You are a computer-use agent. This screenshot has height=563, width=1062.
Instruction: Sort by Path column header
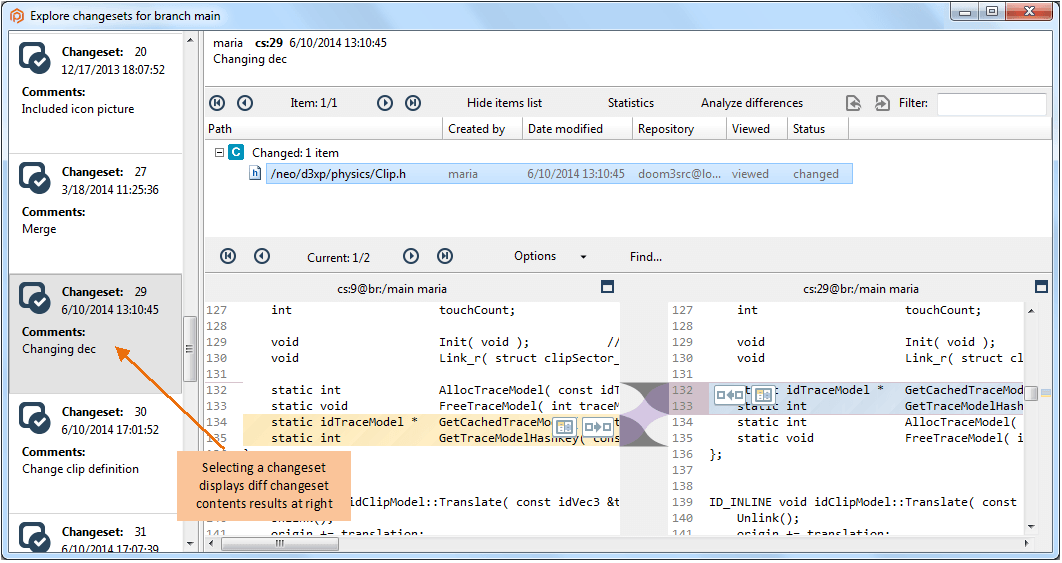[x=324, y=129]
